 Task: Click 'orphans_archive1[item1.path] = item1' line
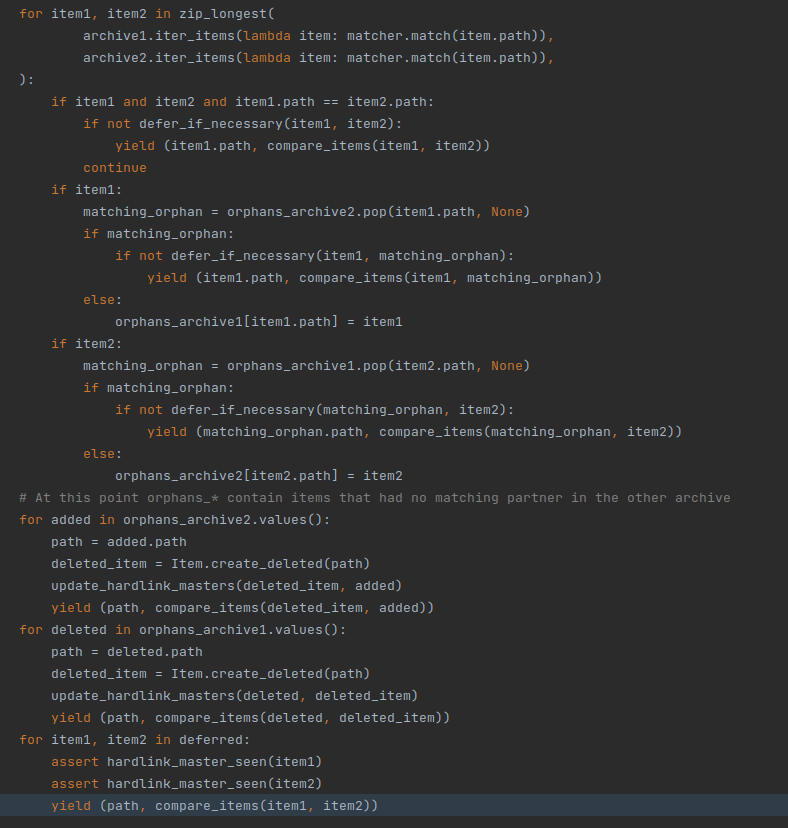point(259,322)
